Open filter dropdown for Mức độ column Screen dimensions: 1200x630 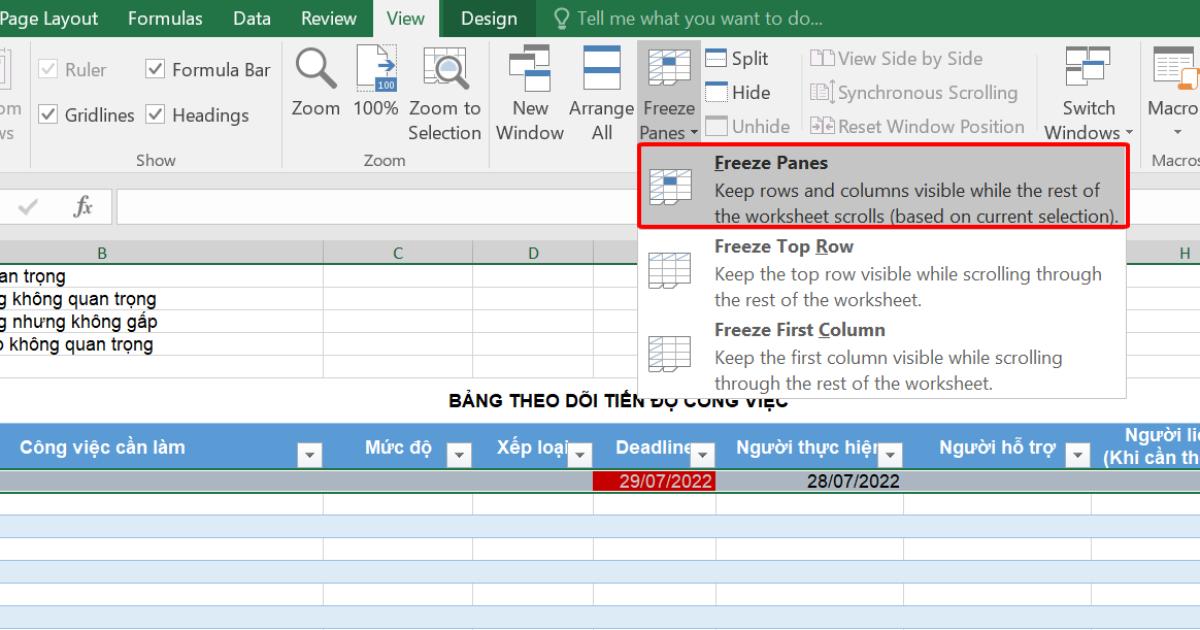[459, 455]
